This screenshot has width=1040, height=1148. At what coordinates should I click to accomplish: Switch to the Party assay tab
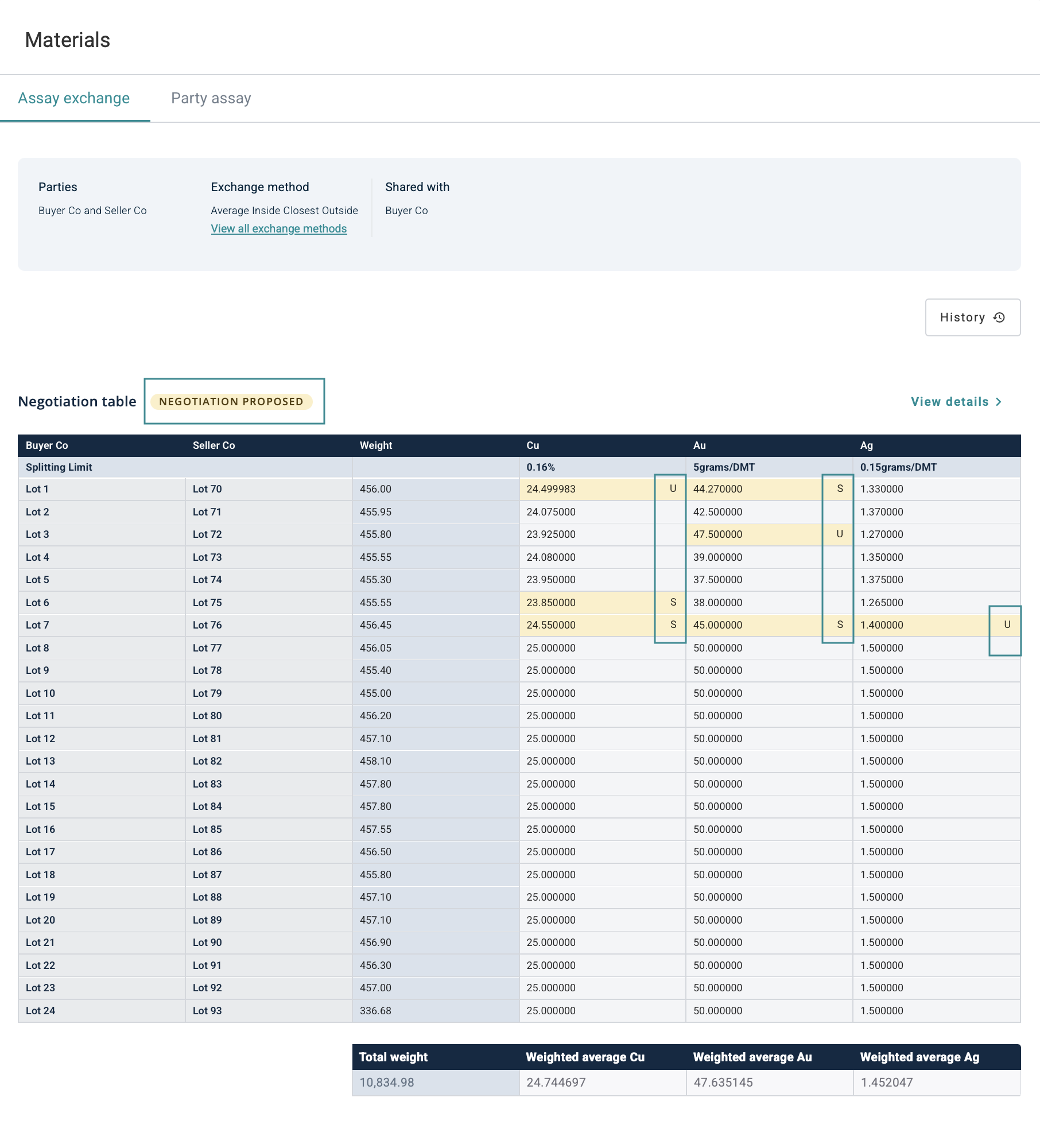point(211,98)
